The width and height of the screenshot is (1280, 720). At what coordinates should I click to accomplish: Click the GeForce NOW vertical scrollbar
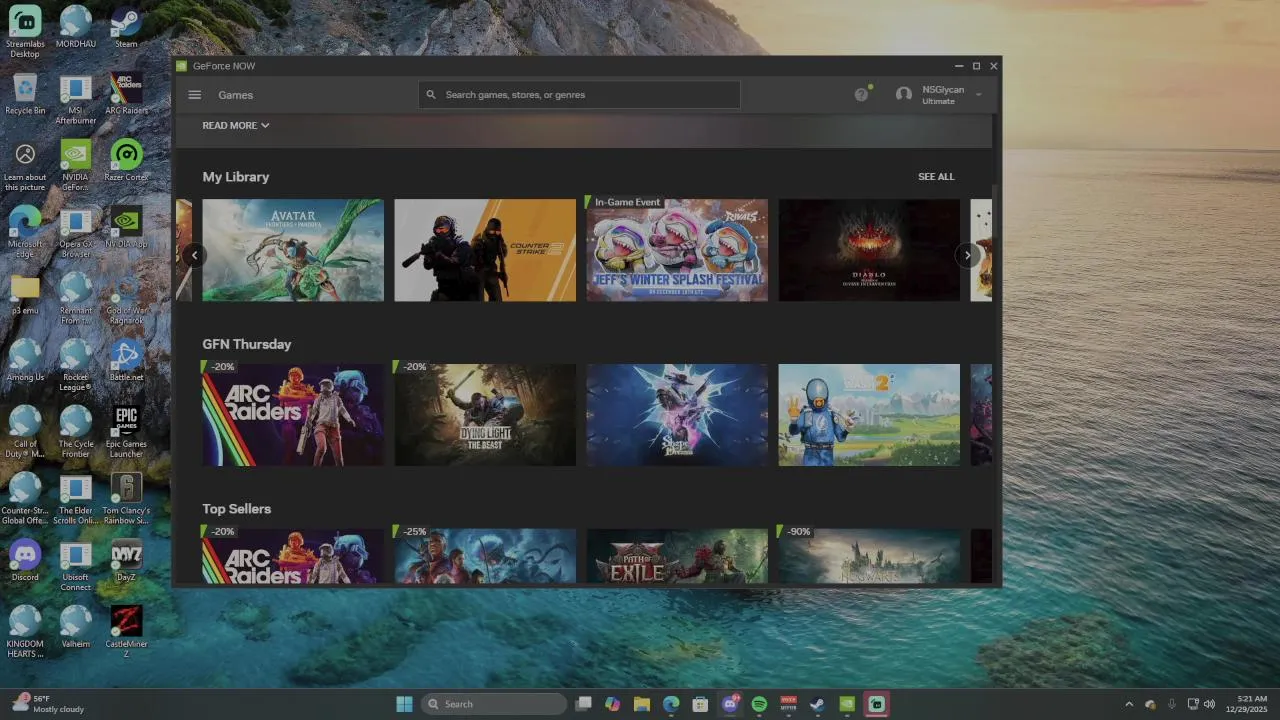(995, 210)
